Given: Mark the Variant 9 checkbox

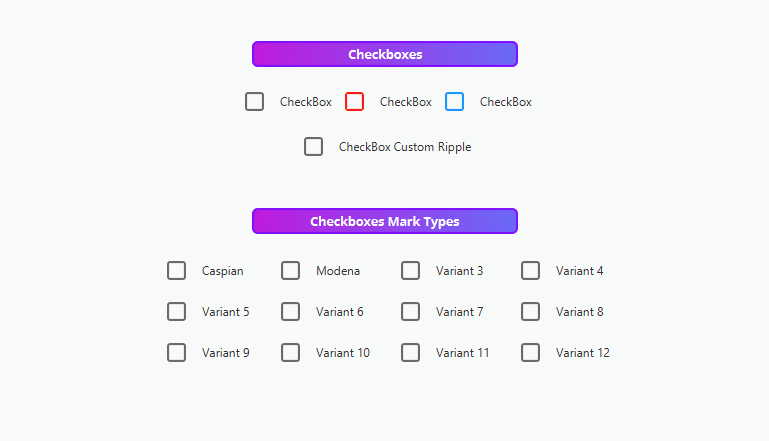Looking at the screenshot, I should click(177, 353).
